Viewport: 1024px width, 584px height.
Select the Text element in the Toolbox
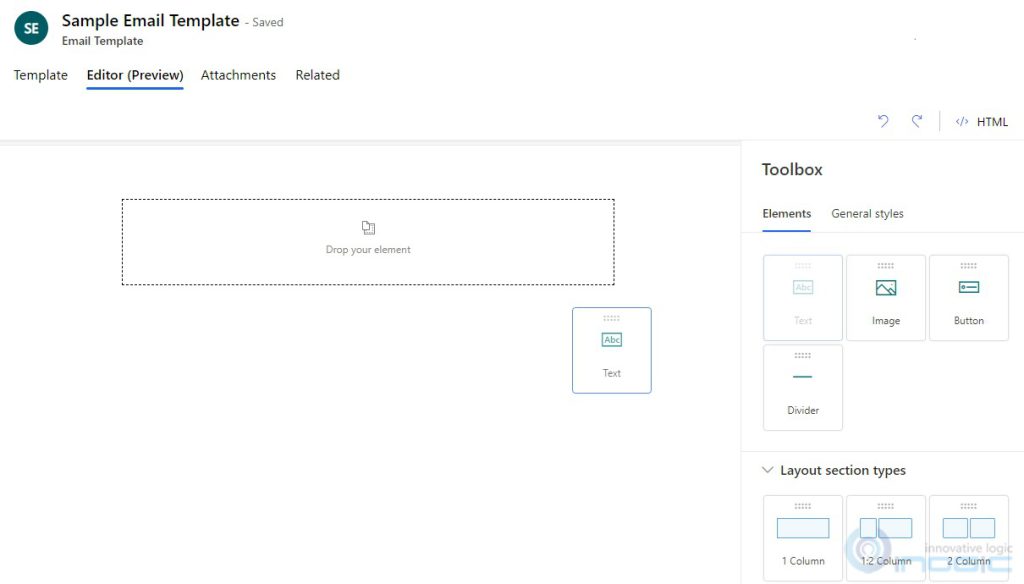(802, 297)
